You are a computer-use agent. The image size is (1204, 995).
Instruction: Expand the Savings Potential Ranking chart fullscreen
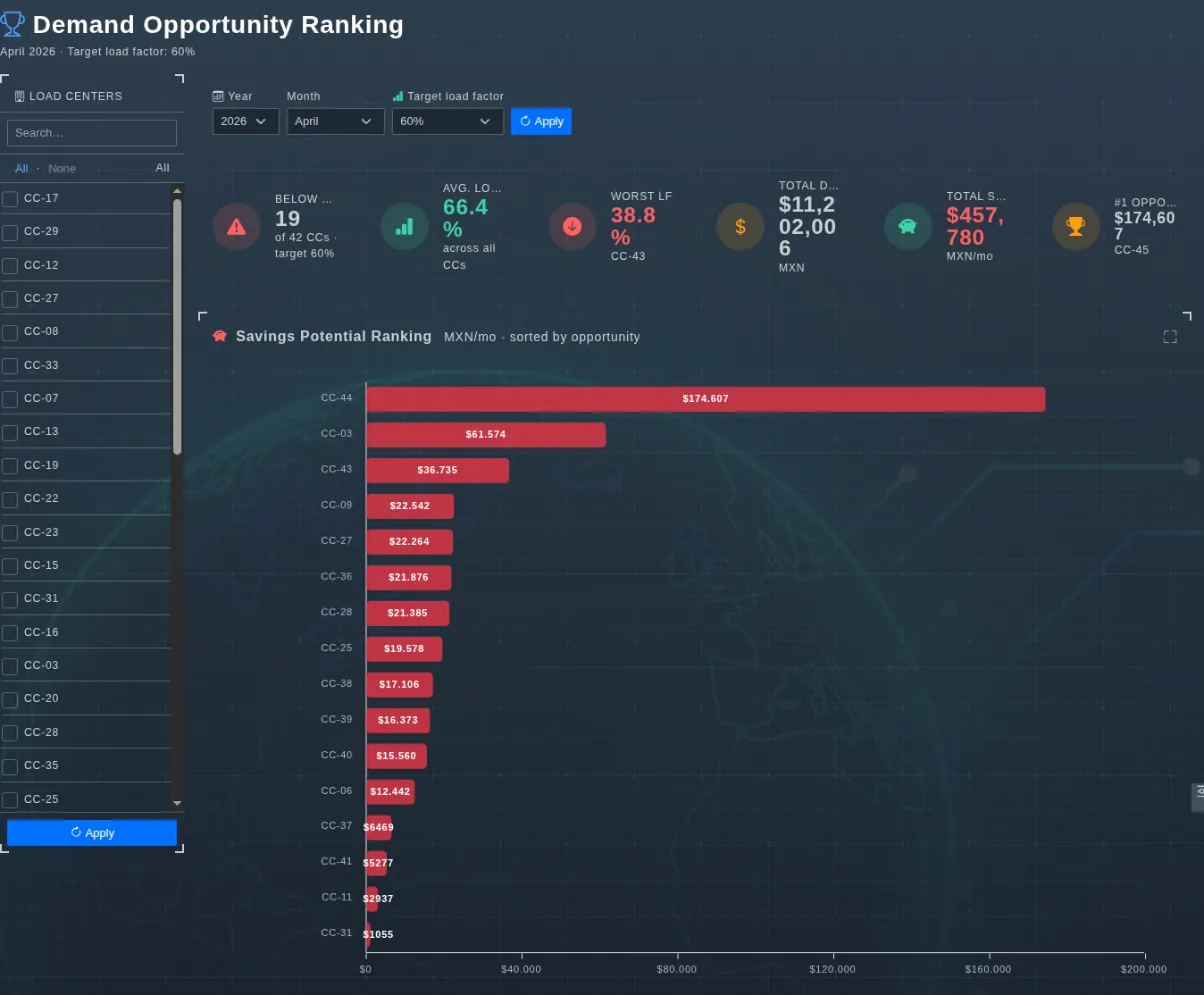(x=1170, y=337)
